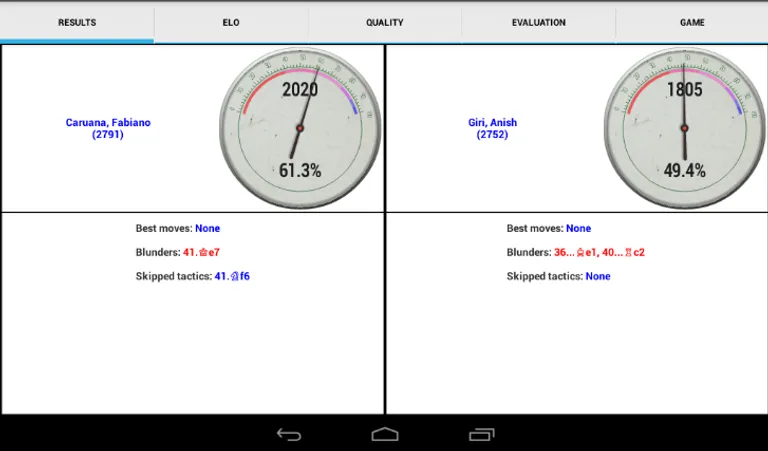The width and height of the screenshot is (768, 451).
Task: Open the Elo tab
Action: pyautogui.click(x=231, y=22)
